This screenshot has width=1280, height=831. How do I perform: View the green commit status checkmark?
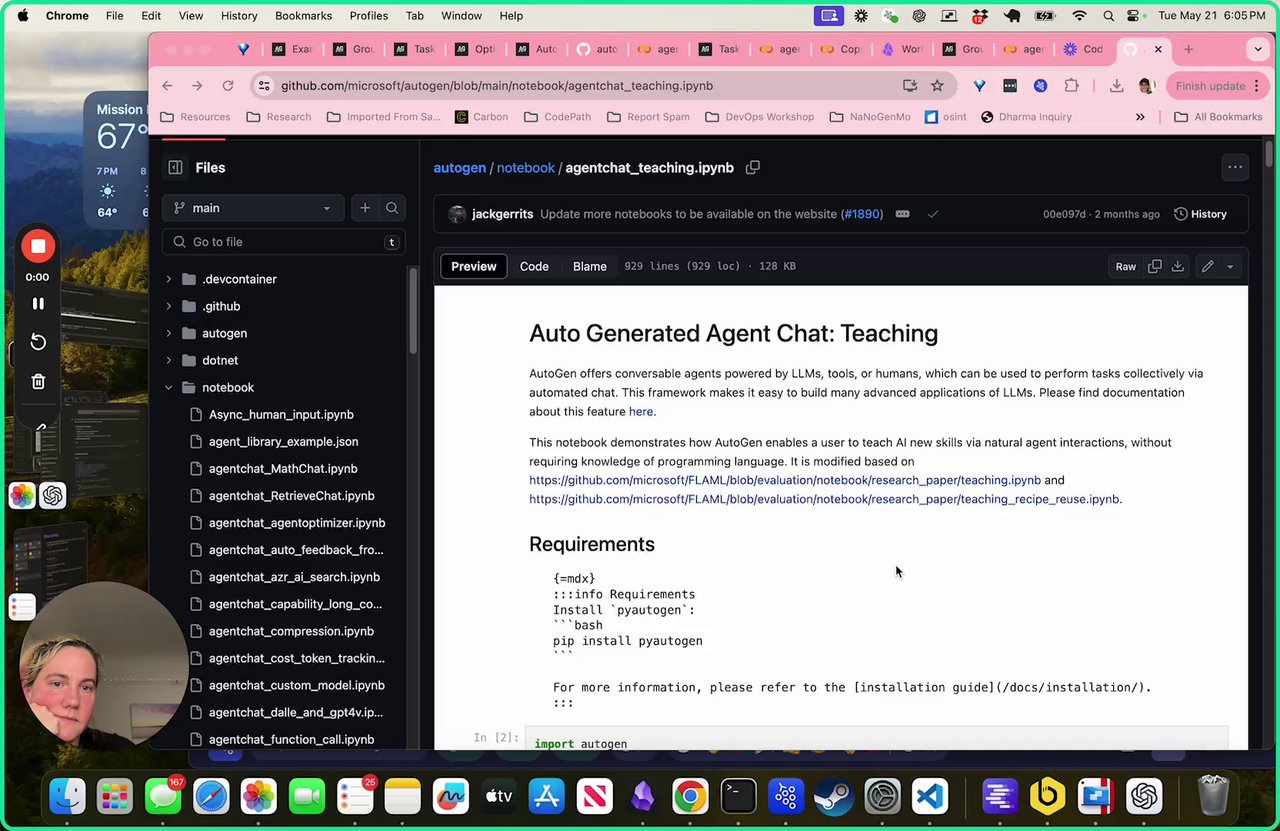pyautogui.click(x=932, y=214)
